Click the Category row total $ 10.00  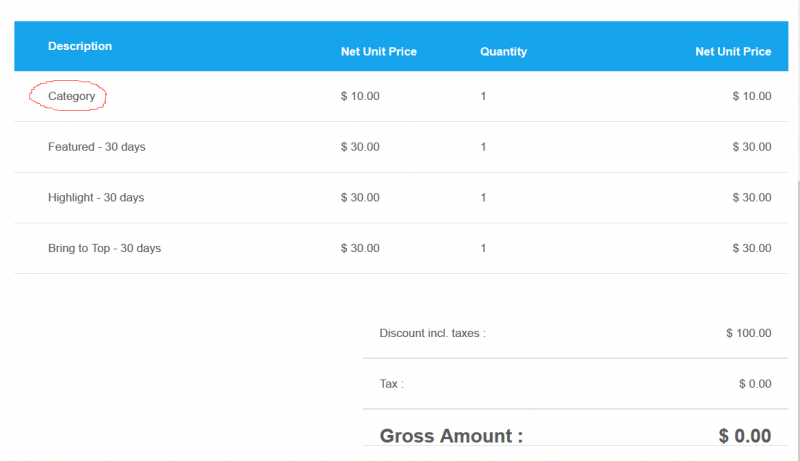[752, 96]
